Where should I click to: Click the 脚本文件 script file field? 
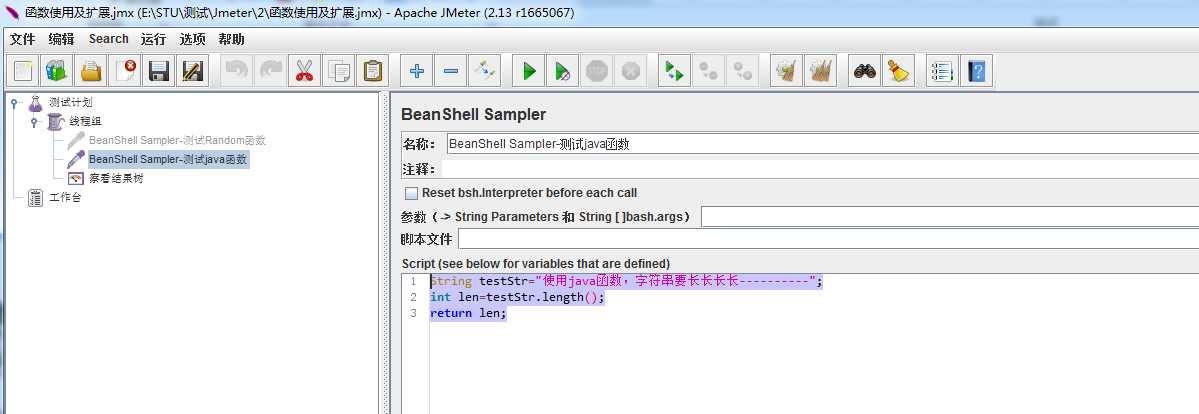pos(828,240)
